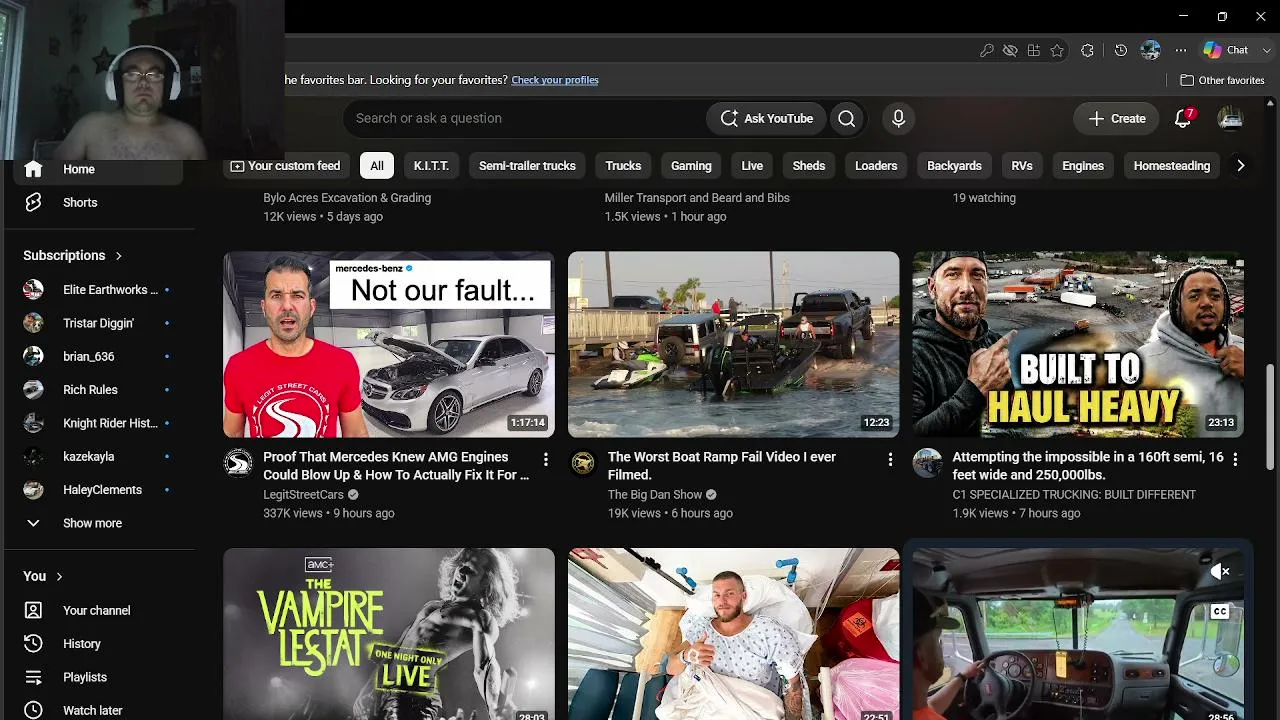Viewport: 1280px width, 720px height.
Task: Open the Mercedes Not our fault thumbnail
Action: point(389,345)
